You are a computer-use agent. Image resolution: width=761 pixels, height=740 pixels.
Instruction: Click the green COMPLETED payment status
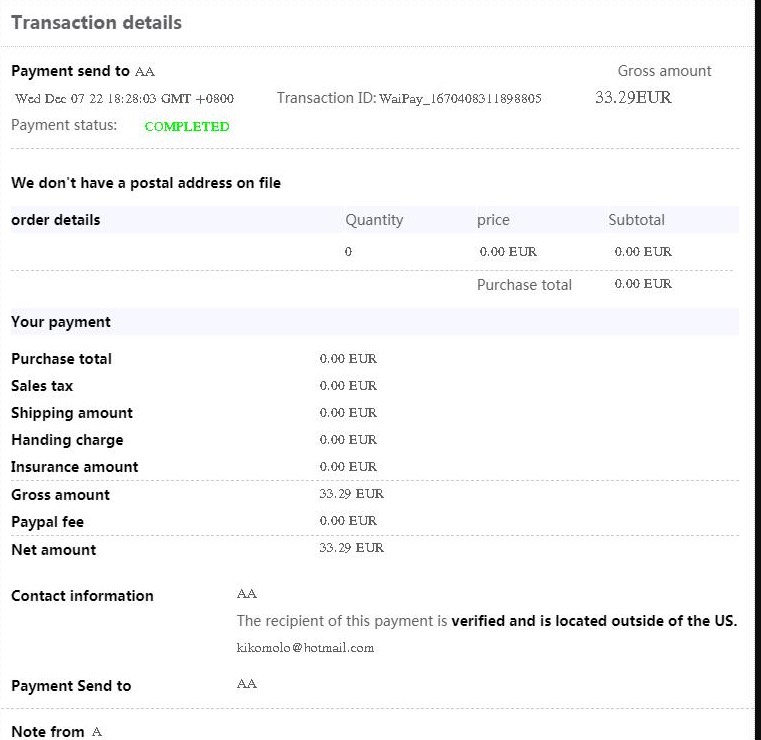(x=187, y=127)
